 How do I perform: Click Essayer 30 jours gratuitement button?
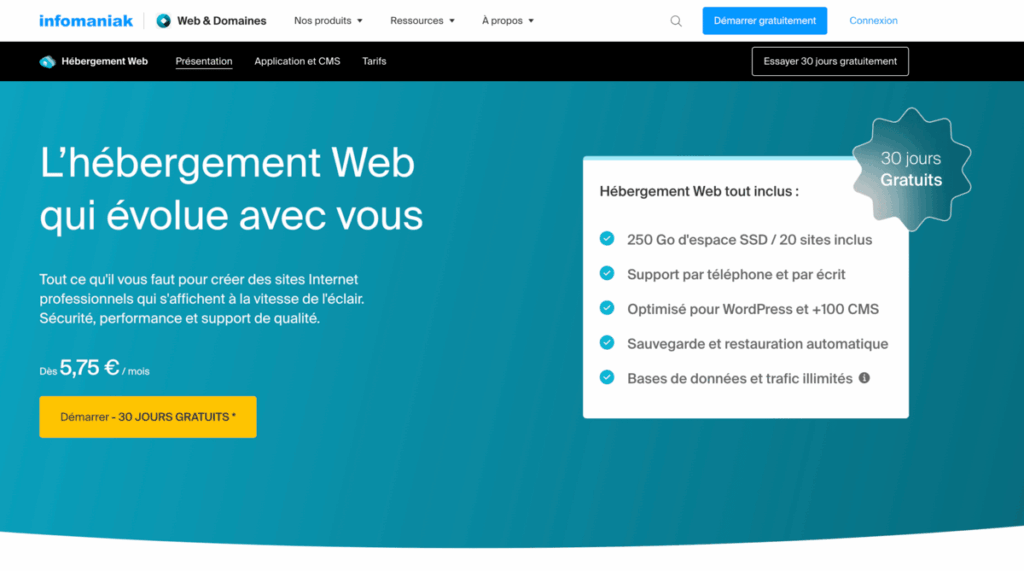(830, 61)
